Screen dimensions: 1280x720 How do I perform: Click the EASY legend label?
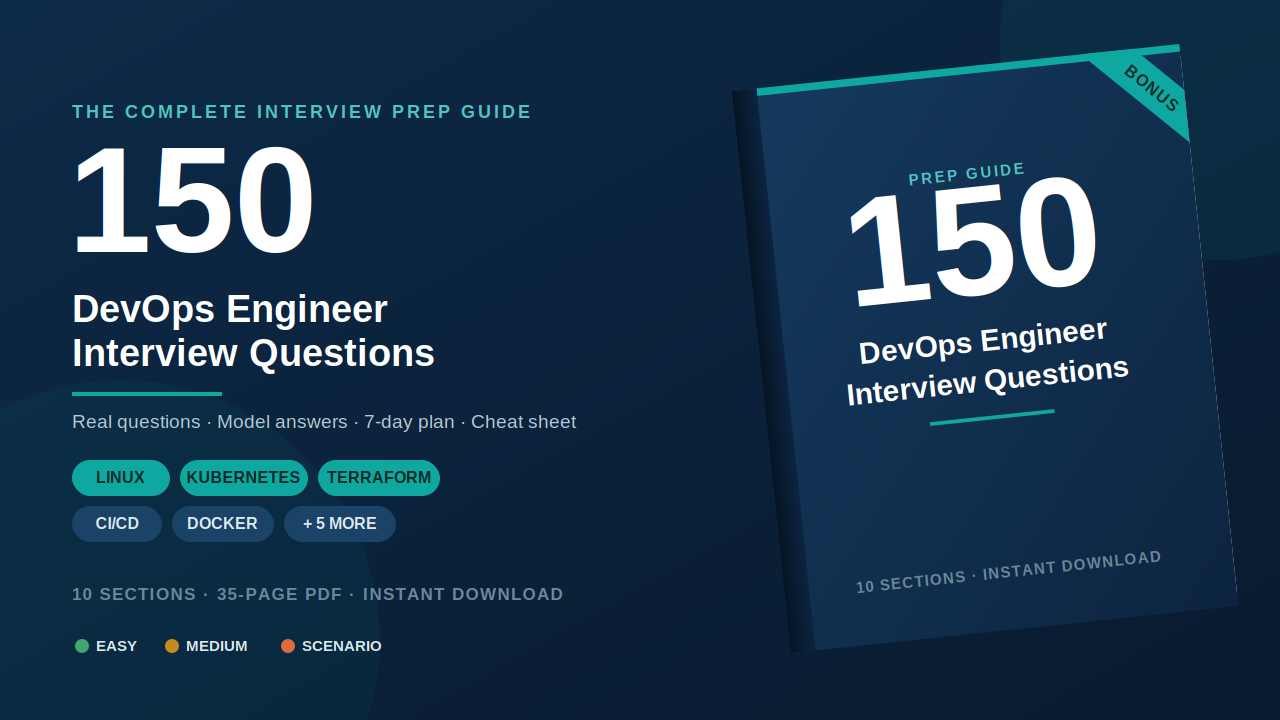(116, 646)
